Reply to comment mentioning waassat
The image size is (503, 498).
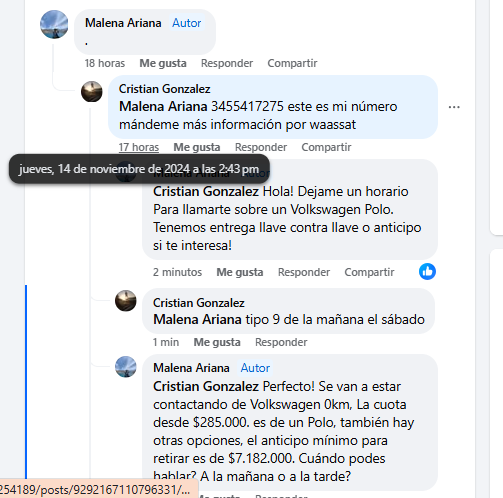click(261, 147)
